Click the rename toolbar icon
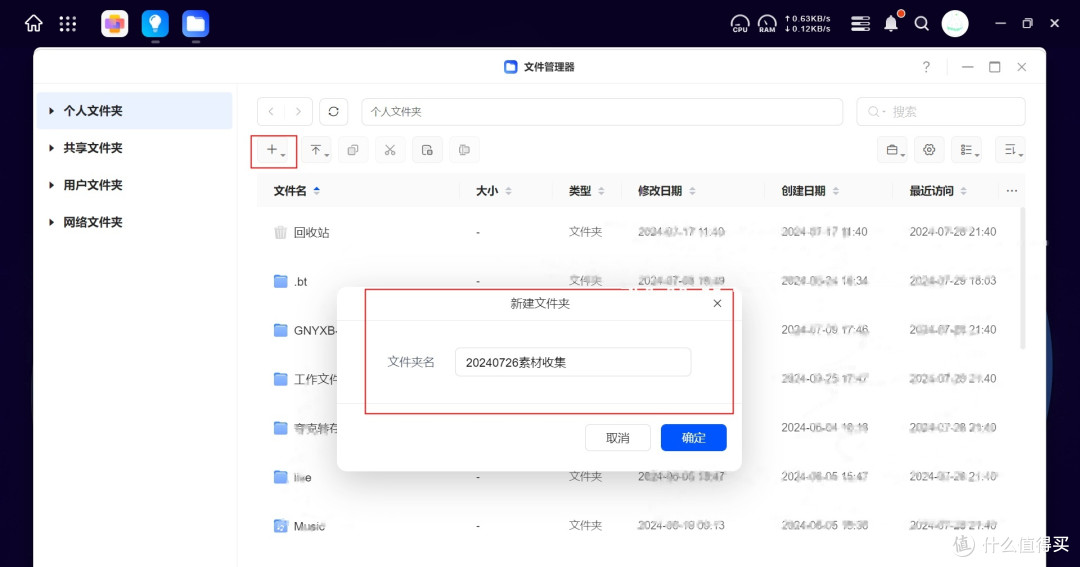 point(464,150)
